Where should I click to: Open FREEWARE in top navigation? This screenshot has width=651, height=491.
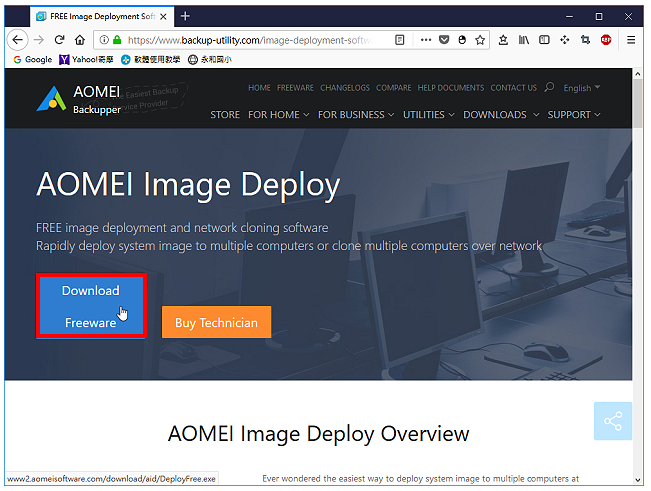[x=295, y=88]
